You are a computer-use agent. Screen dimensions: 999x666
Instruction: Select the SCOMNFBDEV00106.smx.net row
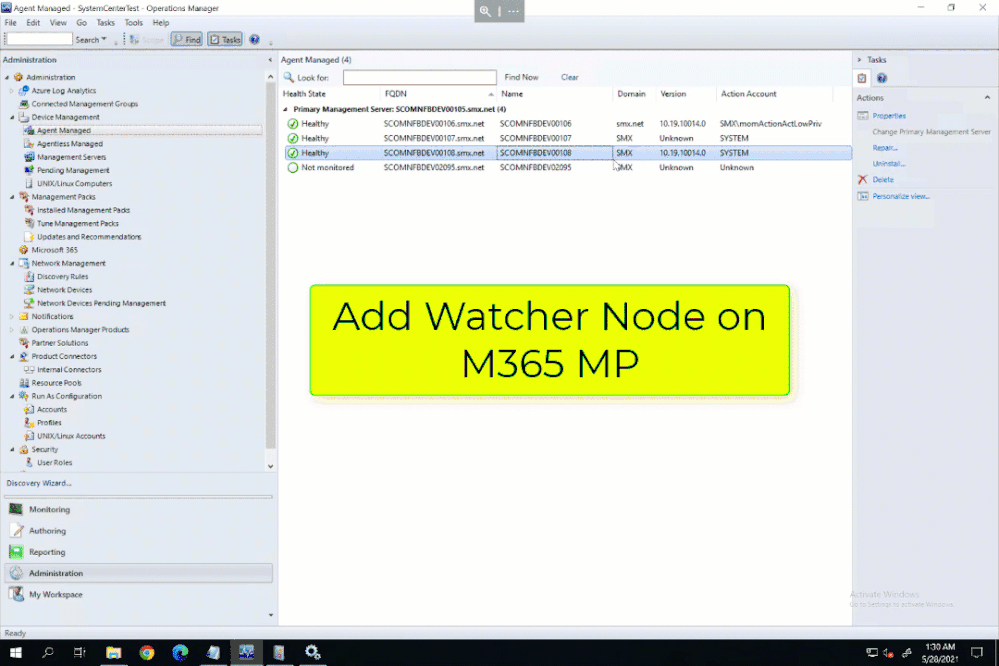(567, 124)
